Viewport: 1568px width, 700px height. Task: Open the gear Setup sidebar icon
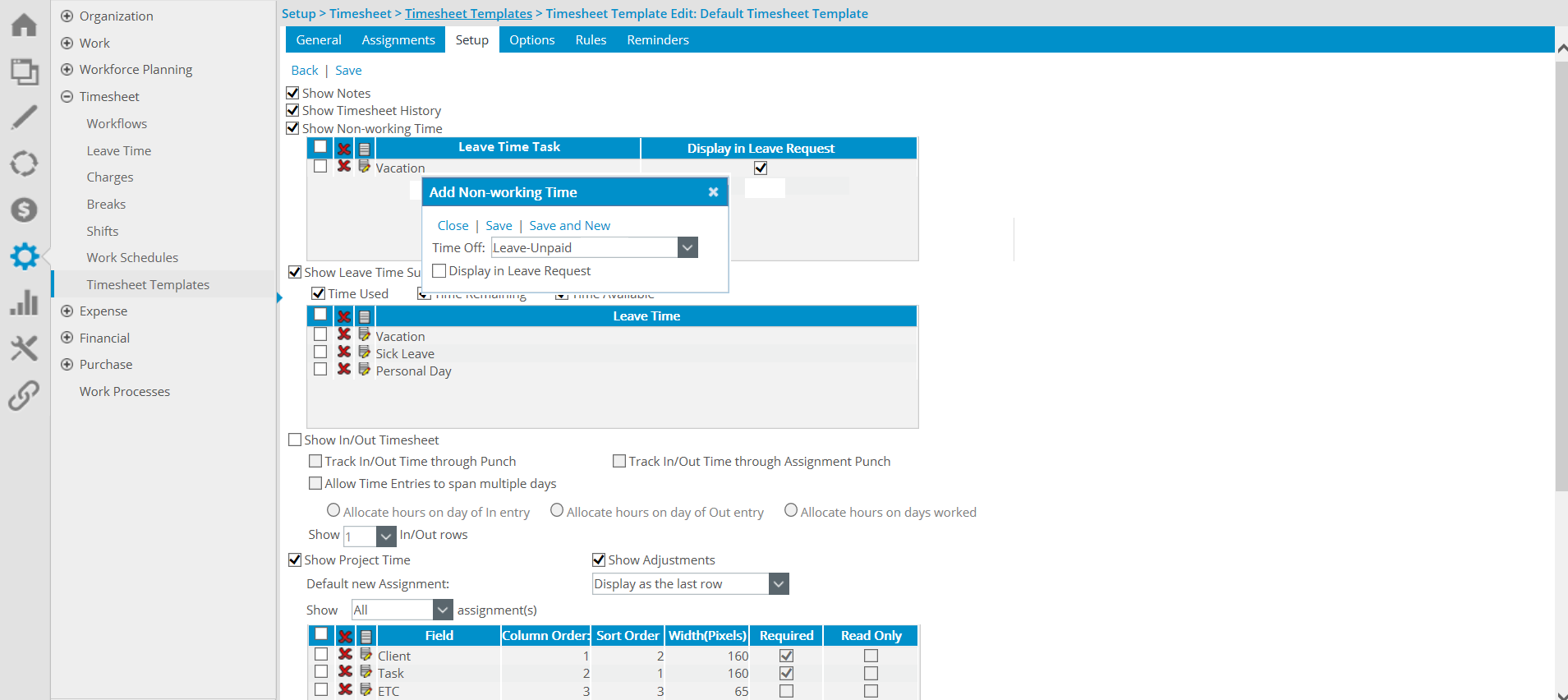click(x=24, y=256)
